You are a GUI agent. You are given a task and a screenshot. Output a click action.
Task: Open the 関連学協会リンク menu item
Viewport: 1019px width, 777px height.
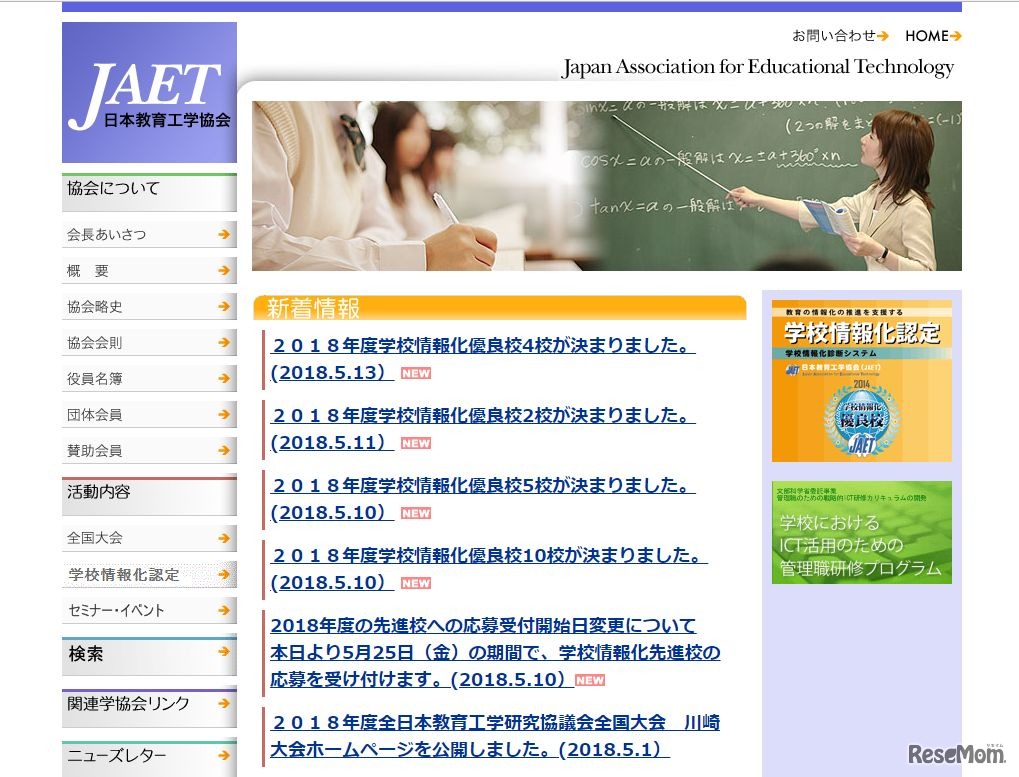(x=149, y=707)
